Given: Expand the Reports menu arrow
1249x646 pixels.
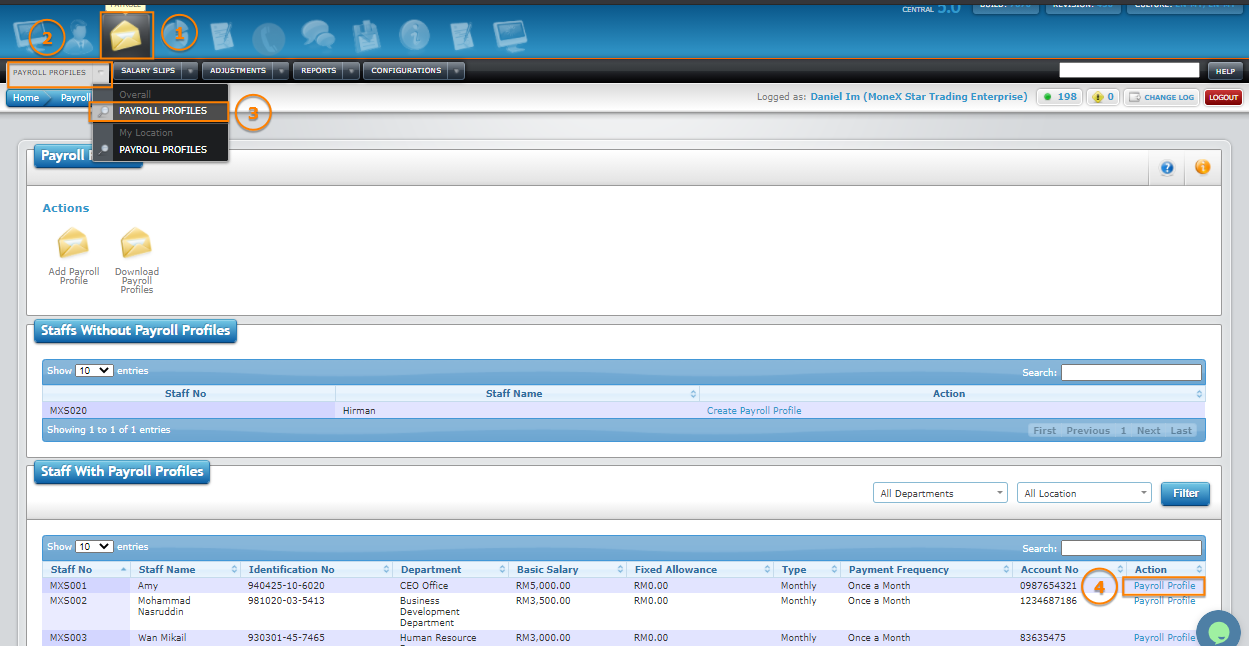Looking at the screenshot, I should coord(351,71).
